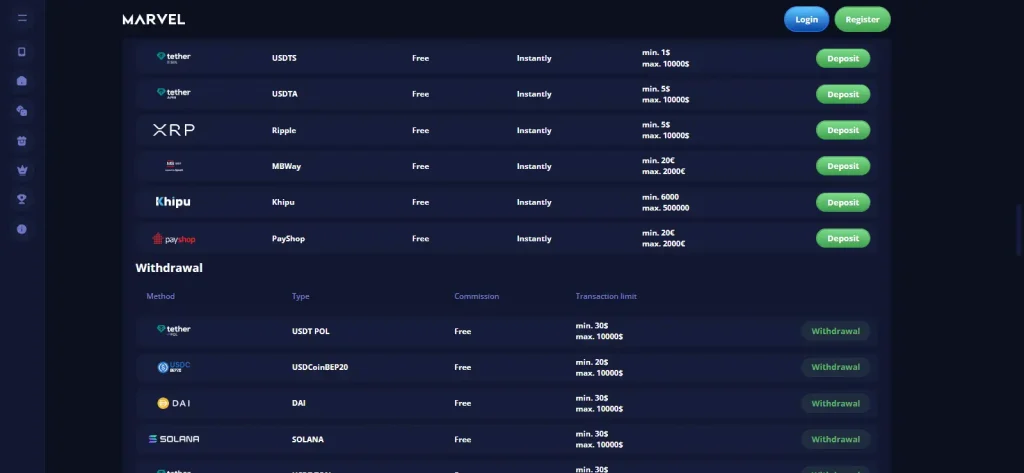
Task: Click the MBWay logo
Action: (174, 166)
